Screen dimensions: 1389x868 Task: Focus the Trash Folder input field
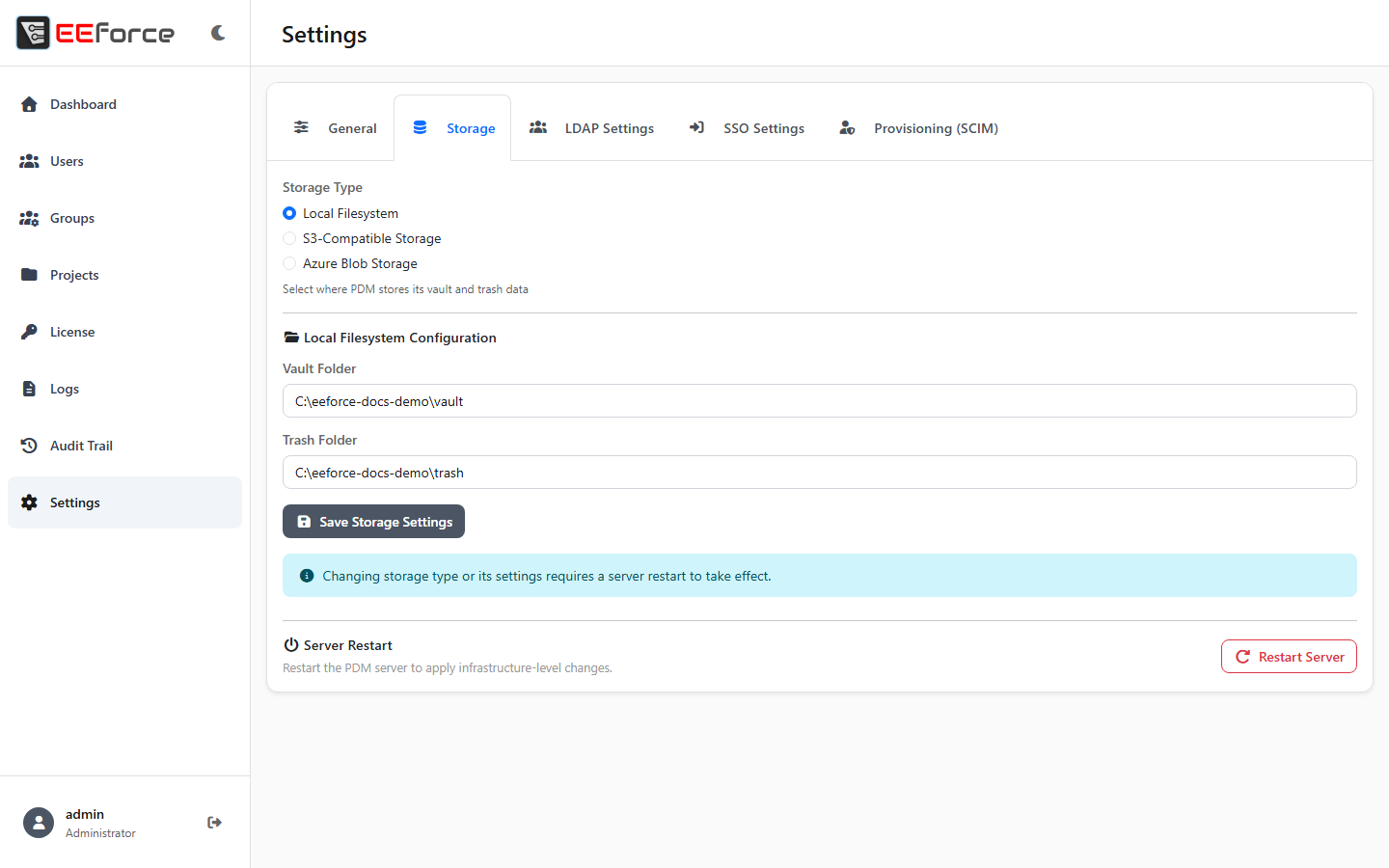click(820, 473)
